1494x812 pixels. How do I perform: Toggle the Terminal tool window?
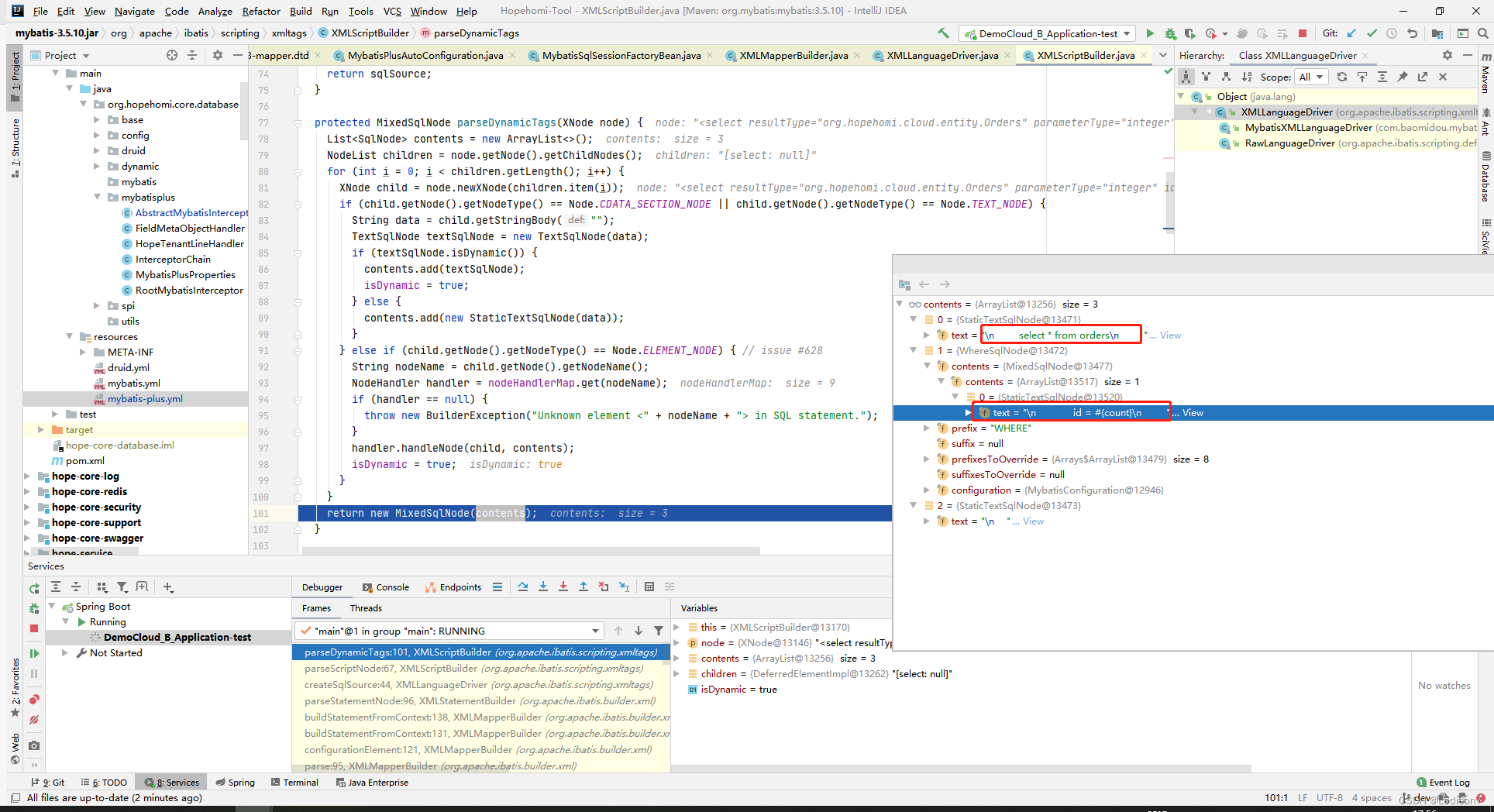point(294,783)
